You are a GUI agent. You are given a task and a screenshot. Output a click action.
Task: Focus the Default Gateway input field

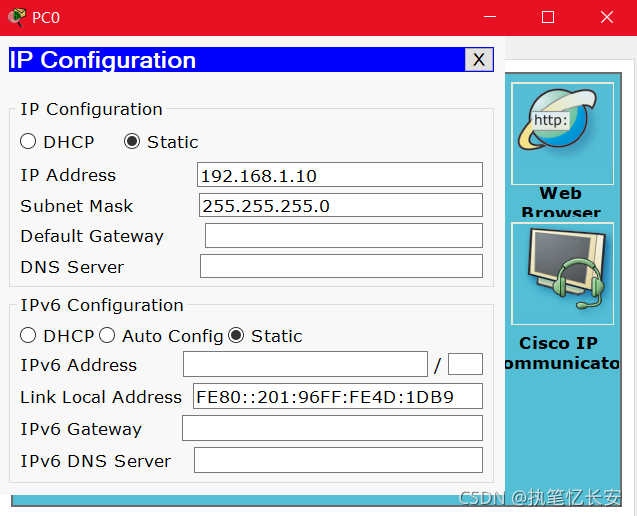[344, 235]
